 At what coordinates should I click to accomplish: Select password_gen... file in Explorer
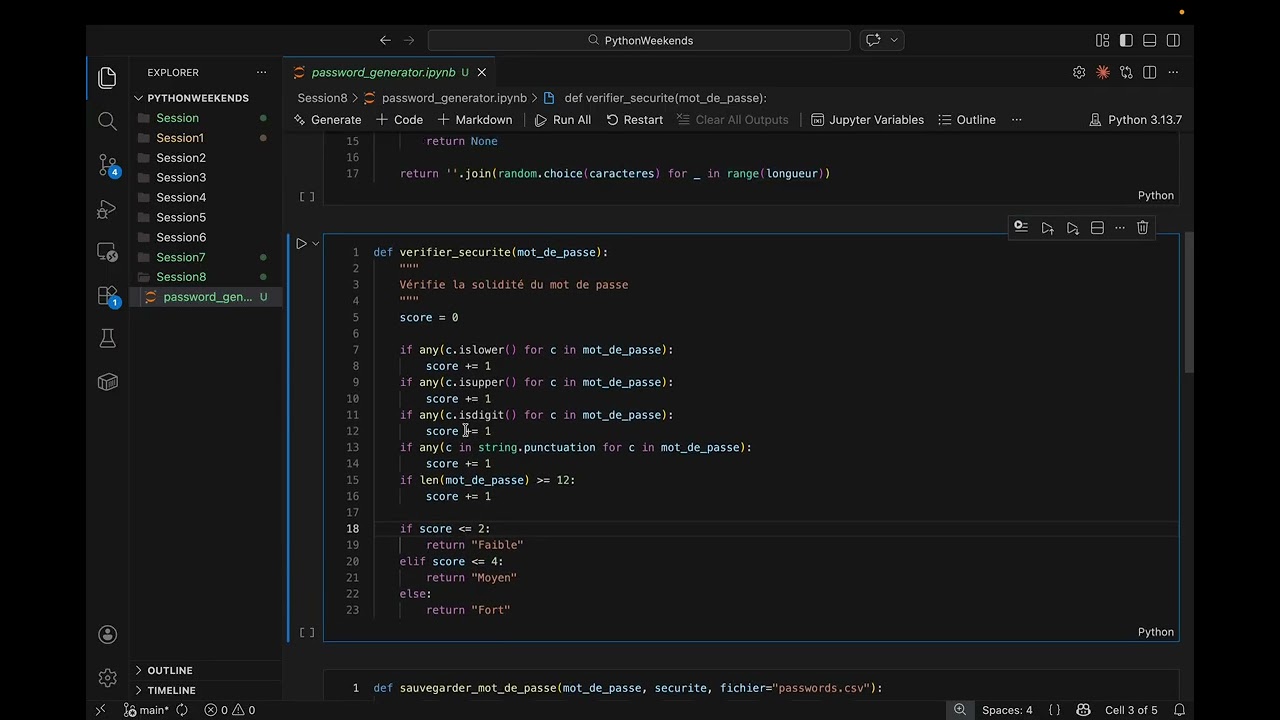tap(208, 297)
